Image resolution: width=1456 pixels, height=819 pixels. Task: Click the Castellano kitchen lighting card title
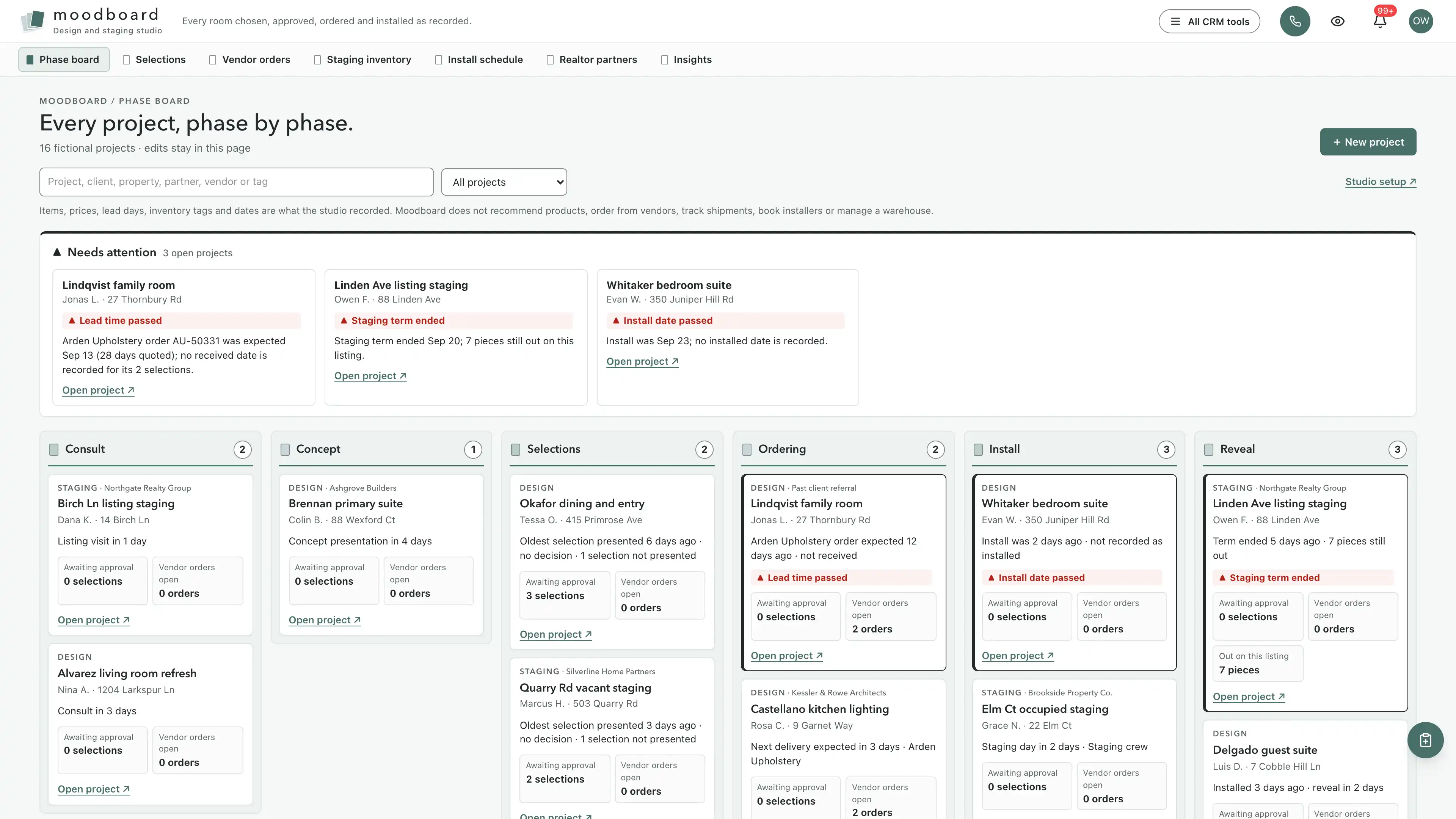[819, 709]
